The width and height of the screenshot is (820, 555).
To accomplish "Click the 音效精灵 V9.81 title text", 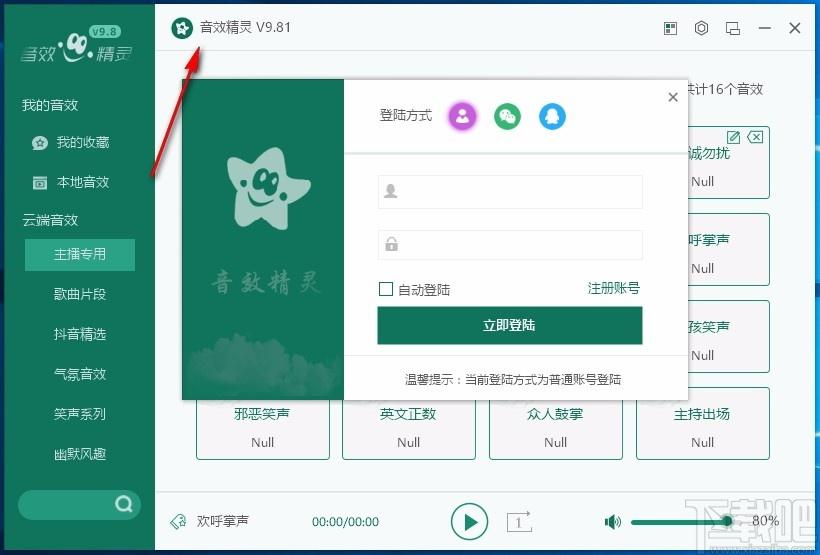I will [245, 27].
